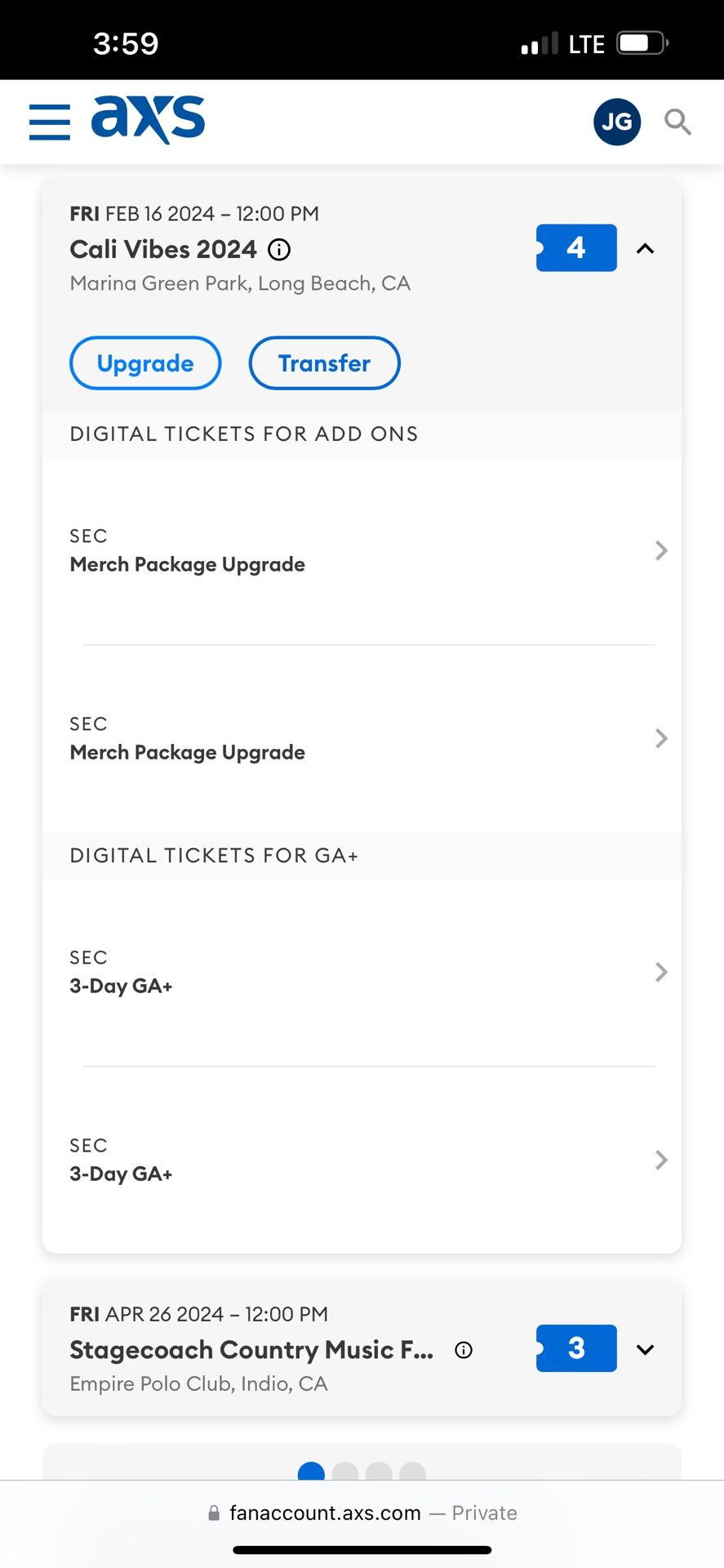Image resolution: width=724 pixels, height=1568 pixels.
Task: Expand the Stagecoach event tickets
Action: click(x=646, y=1349)
